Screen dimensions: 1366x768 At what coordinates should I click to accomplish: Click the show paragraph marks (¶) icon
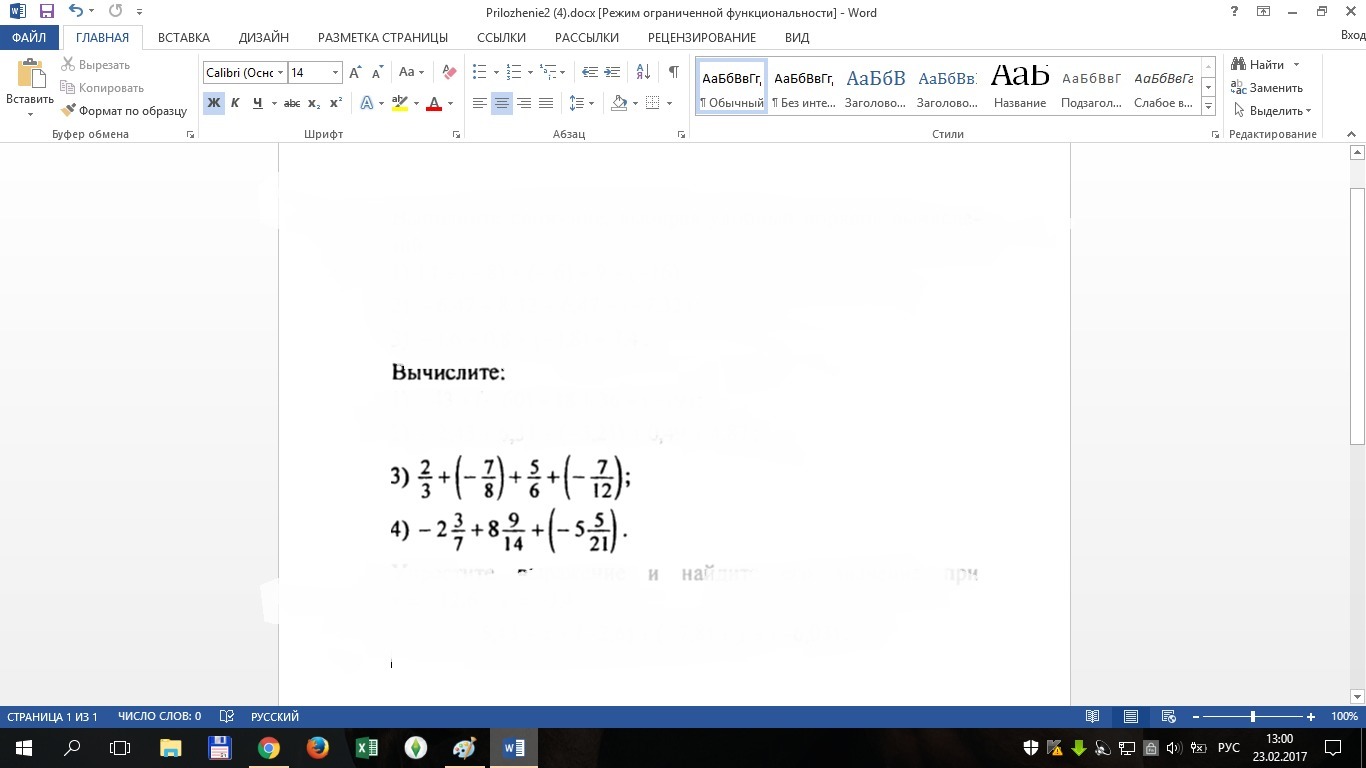(673, 72)
